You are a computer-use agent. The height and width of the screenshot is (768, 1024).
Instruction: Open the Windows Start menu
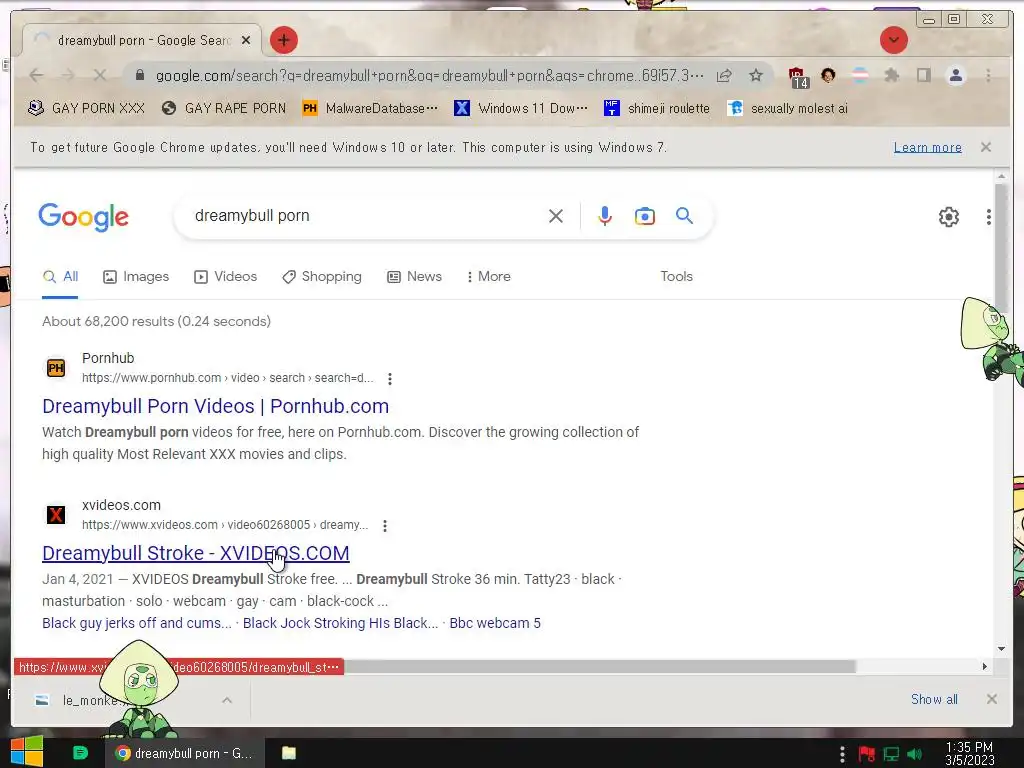tap(27, 752)
